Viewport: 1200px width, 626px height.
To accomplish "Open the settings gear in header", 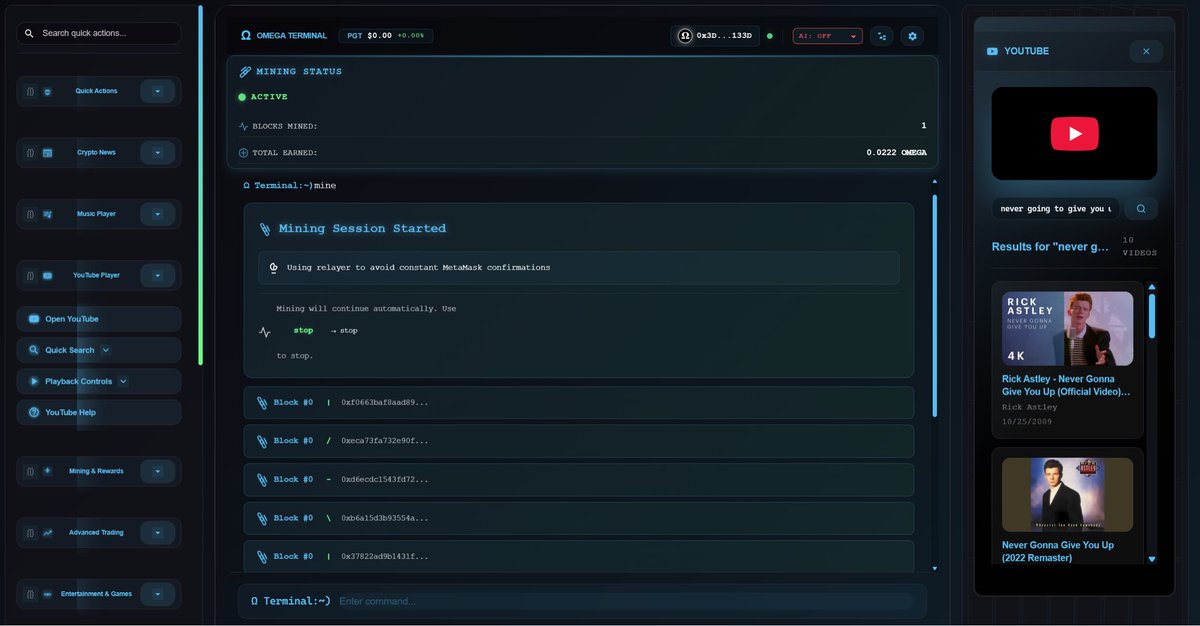I will (x=911, y=36).
